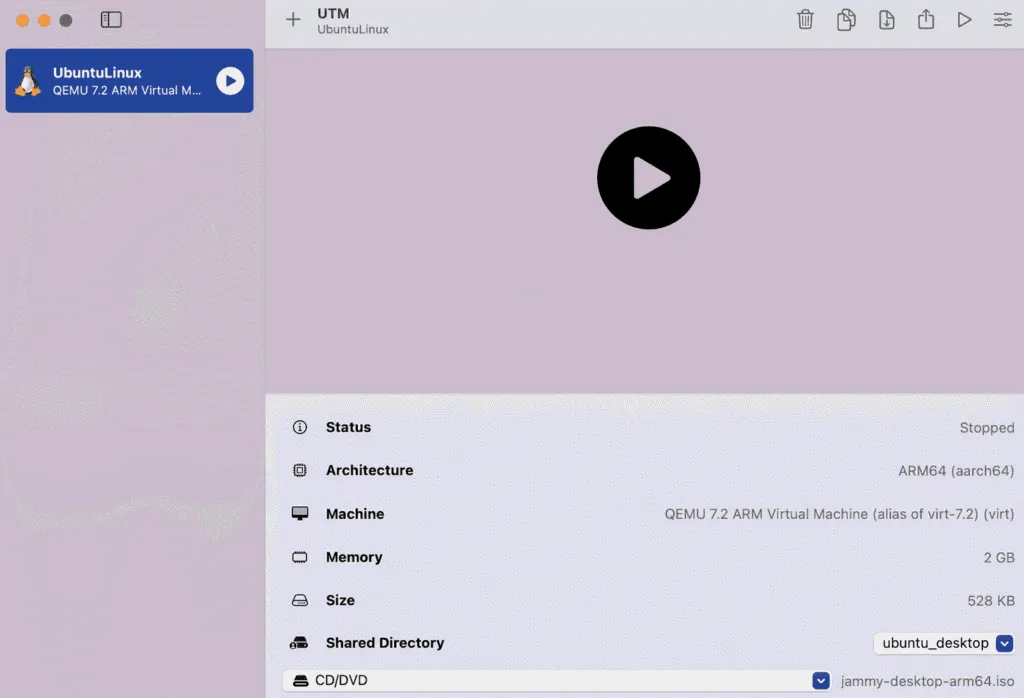The width and height of the screenshot is (1024, 698).
Task: Click the move VM icon in the toolbar
Action: (x=886, y=20)
